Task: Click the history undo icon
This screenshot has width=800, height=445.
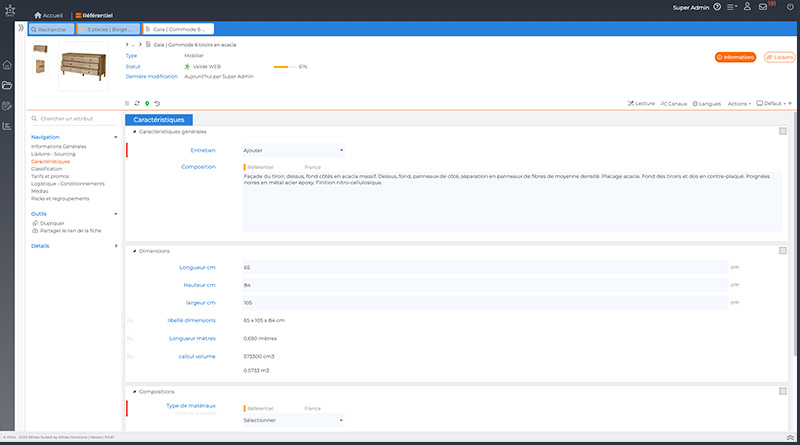Action: click(x=157, y=104)
